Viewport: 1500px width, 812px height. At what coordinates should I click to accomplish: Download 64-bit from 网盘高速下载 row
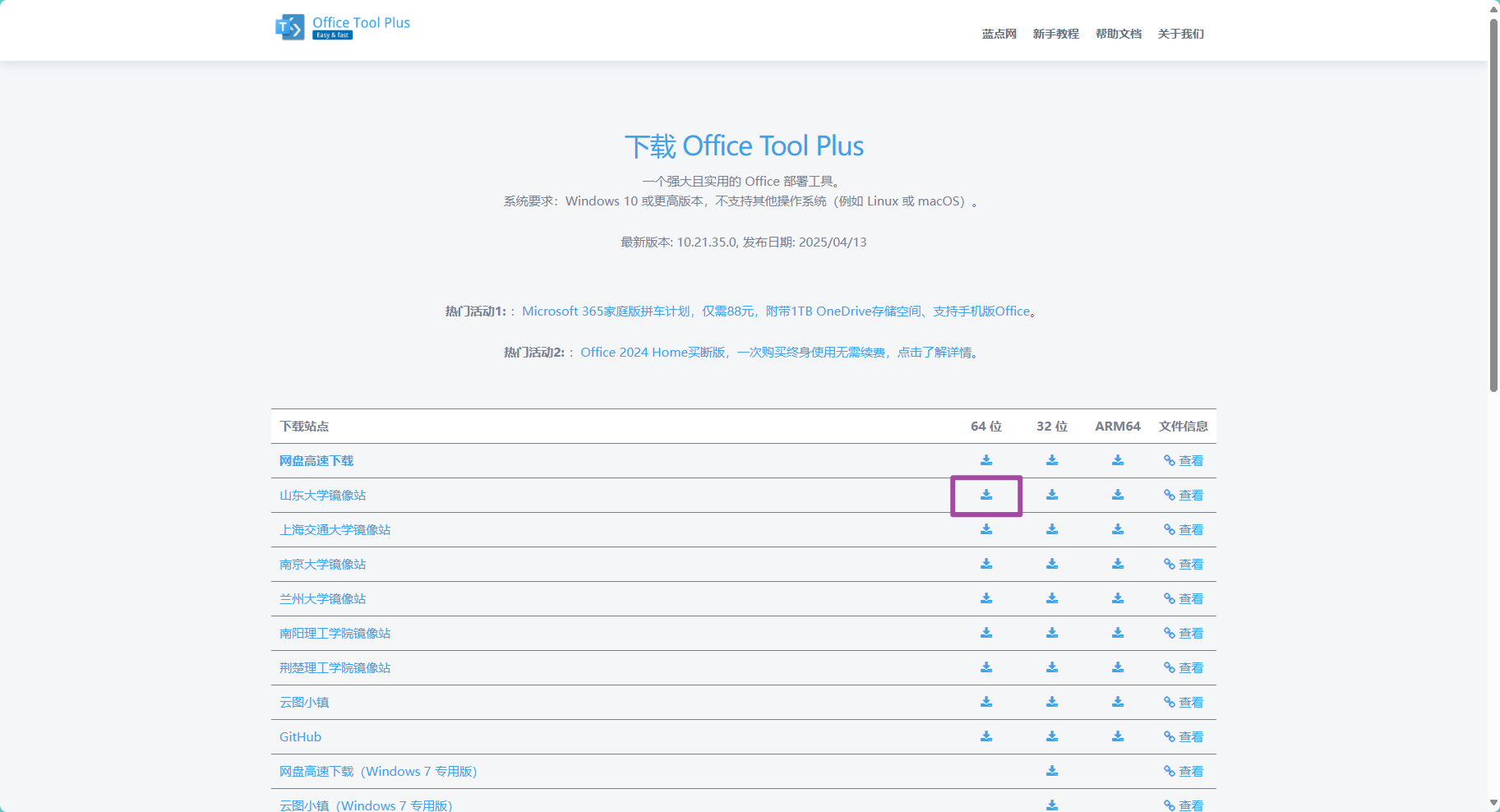coord(986,460)
